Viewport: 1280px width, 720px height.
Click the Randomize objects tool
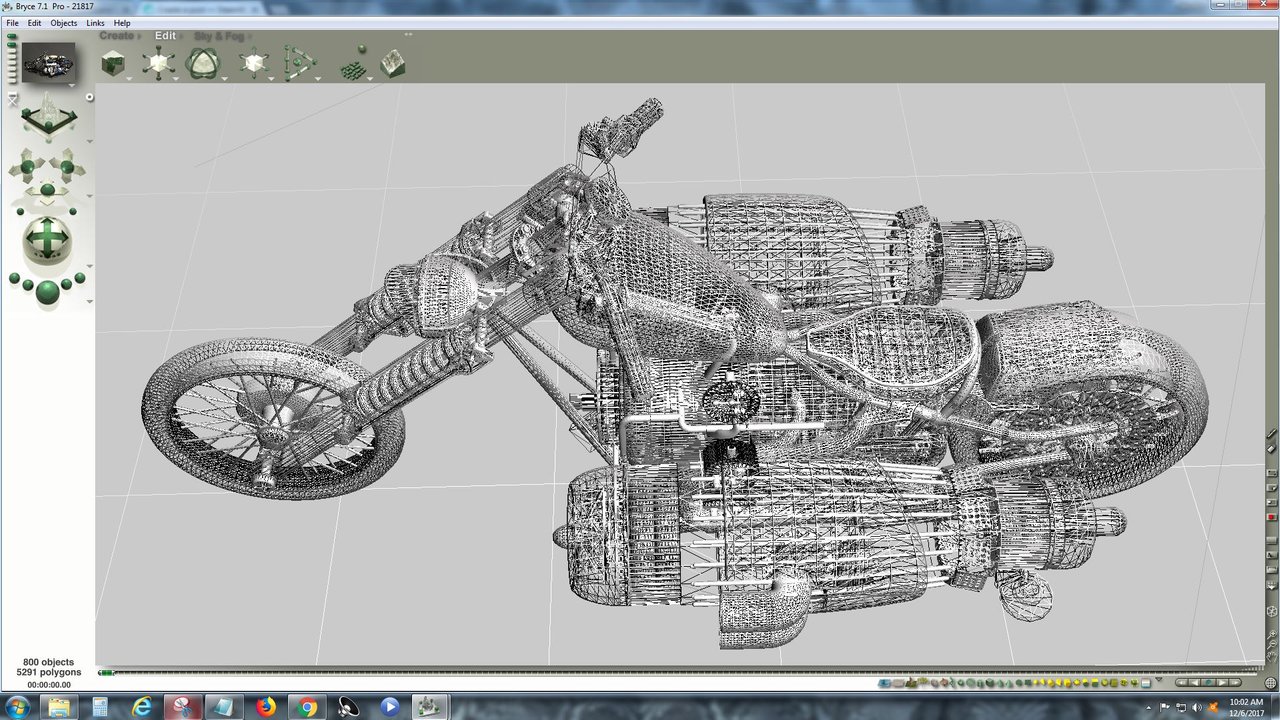click(354, 63)
